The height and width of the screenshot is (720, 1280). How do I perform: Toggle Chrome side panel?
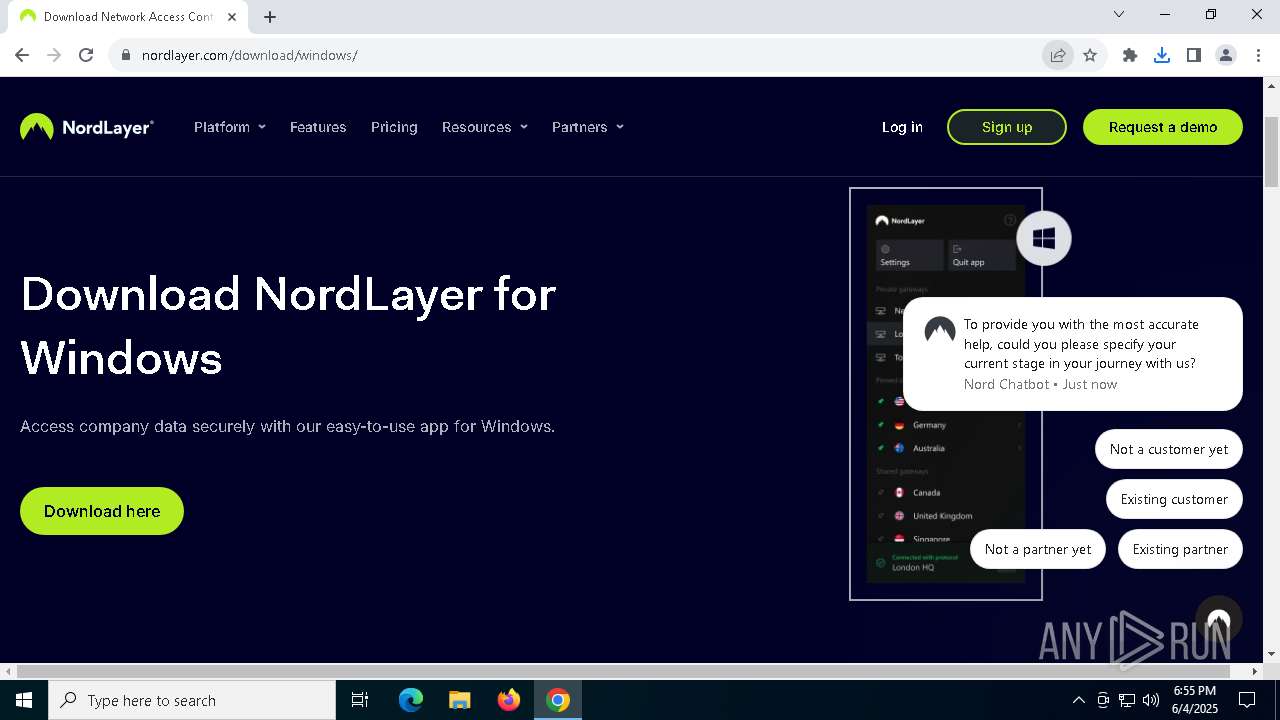(x=1194, y=55)
